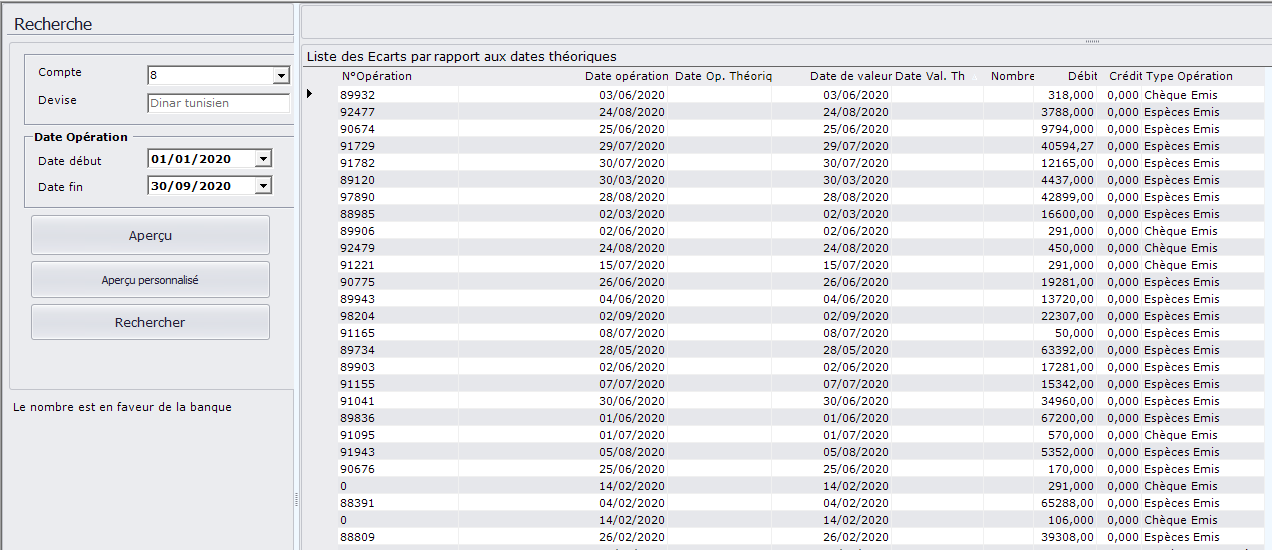Click the Date de valeur column header
The image size is (1272, 550).
(850, 76)
